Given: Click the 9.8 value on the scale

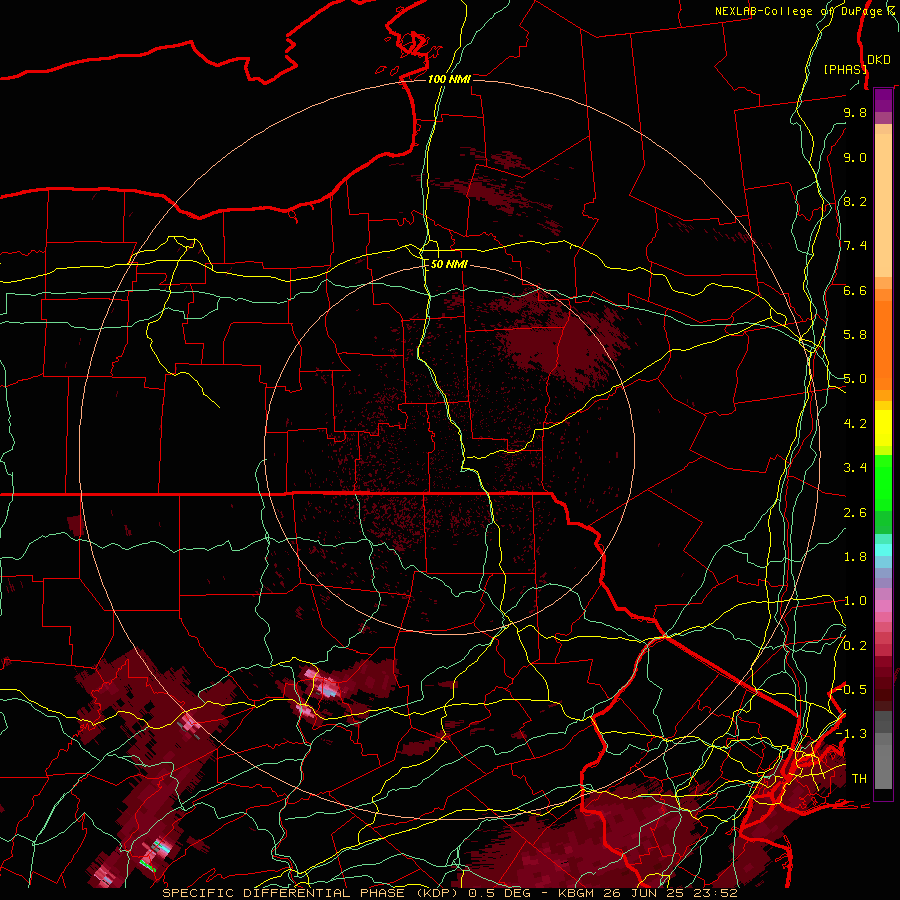Looking at the screenshot, I should tap(855, 112).
